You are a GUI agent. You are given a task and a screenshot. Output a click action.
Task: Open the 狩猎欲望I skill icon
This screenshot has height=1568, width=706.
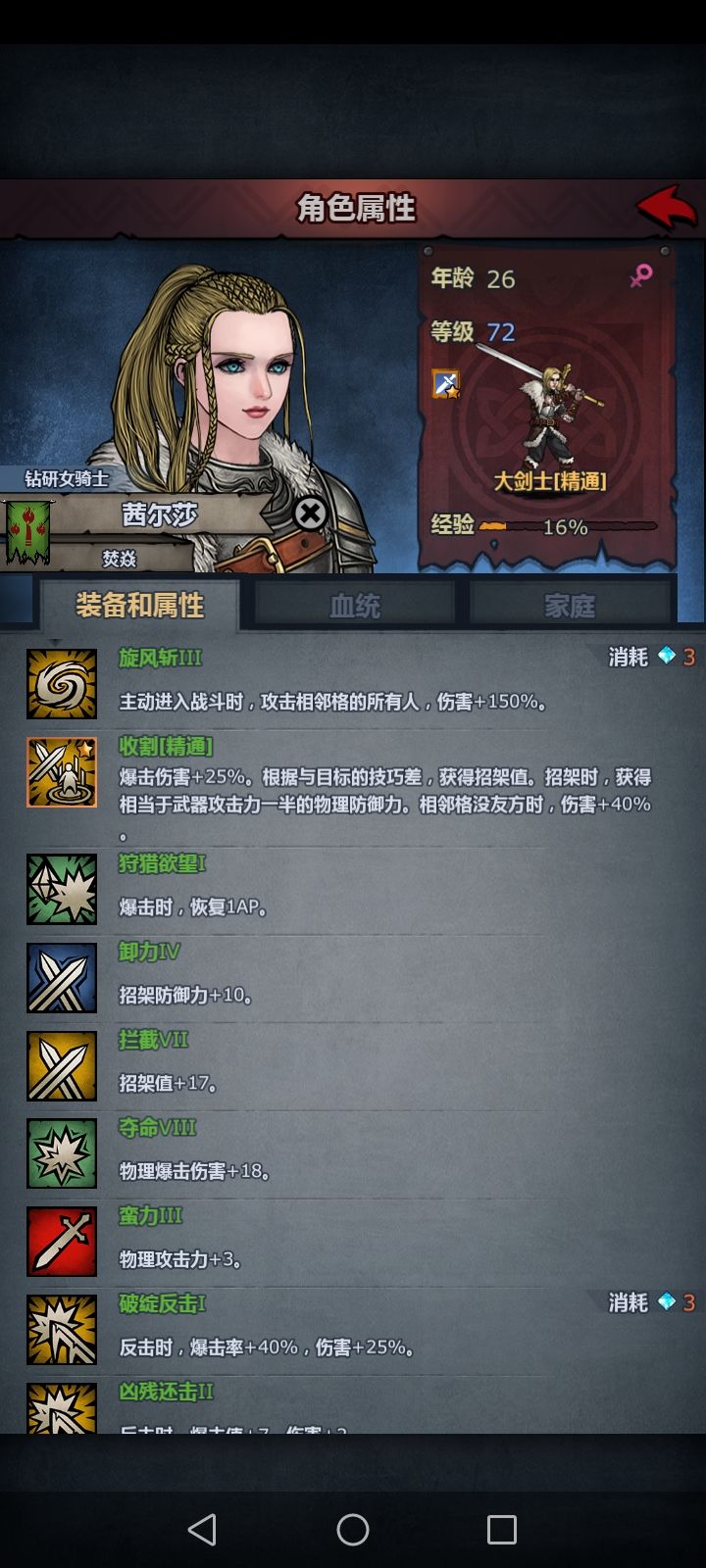pyautogui.click(x=62, y=890)
